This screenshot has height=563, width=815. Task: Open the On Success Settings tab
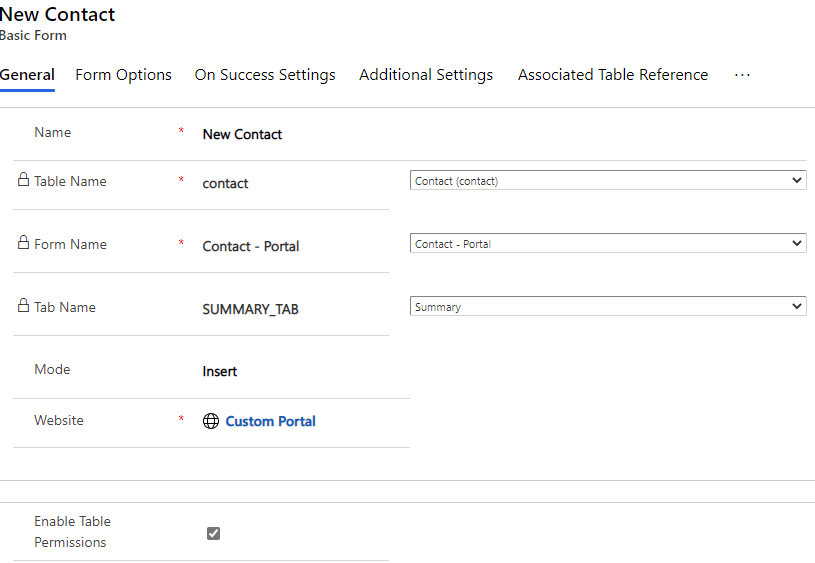pos(265,75)
